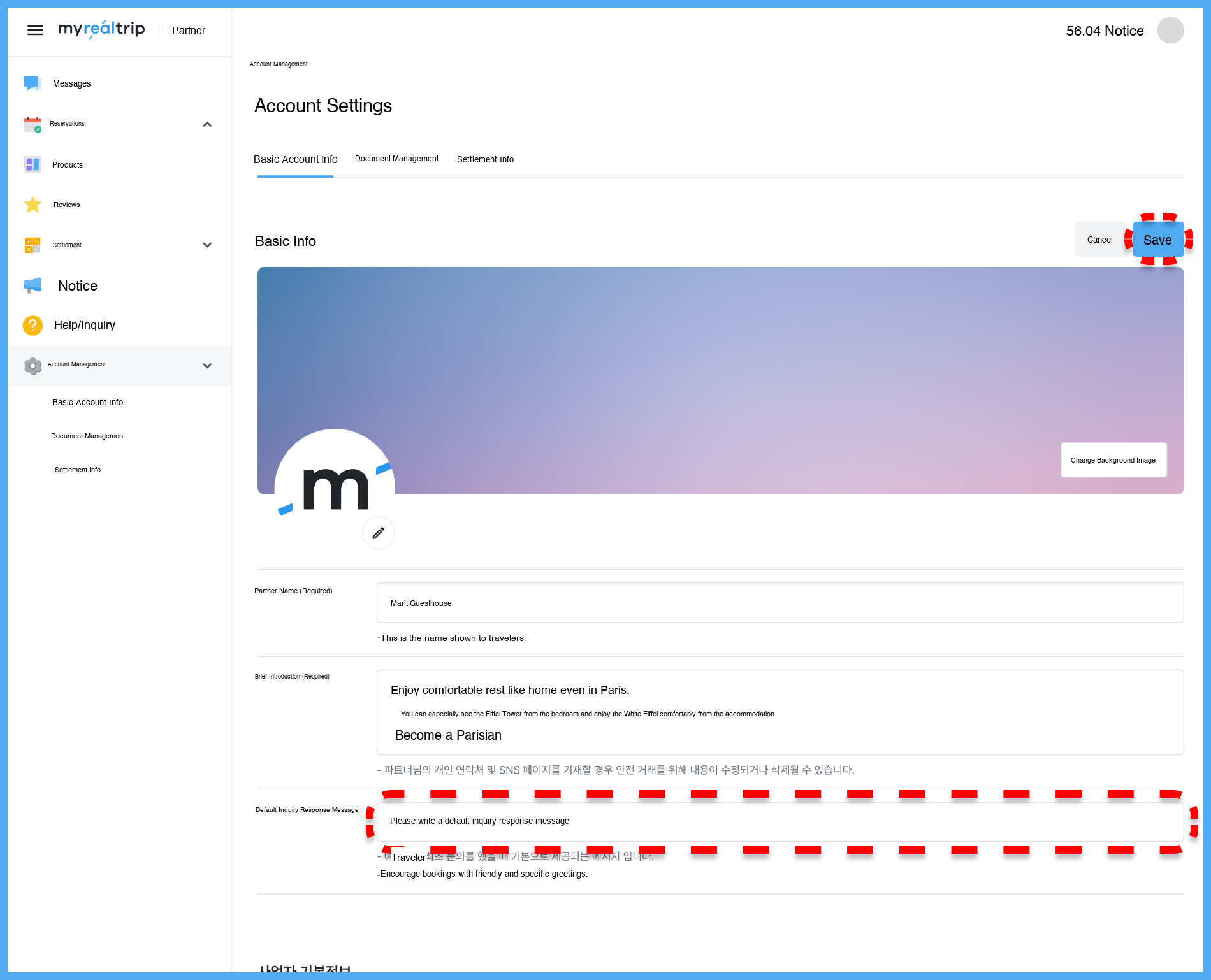Select the Messages sidebar icon

(33, 83)
